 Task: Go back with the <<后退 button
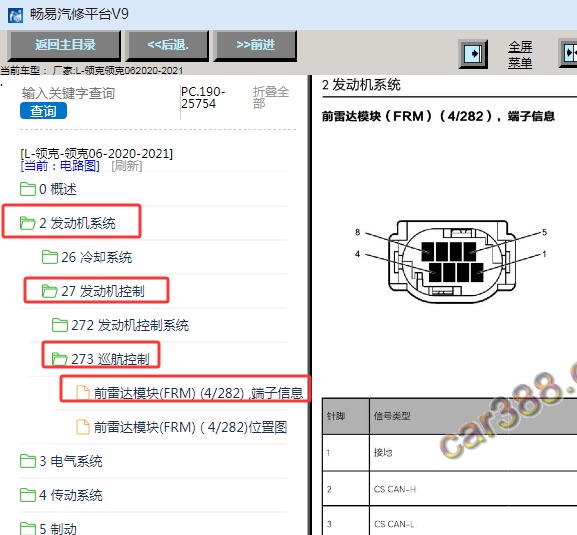click(x=167, y=45)
